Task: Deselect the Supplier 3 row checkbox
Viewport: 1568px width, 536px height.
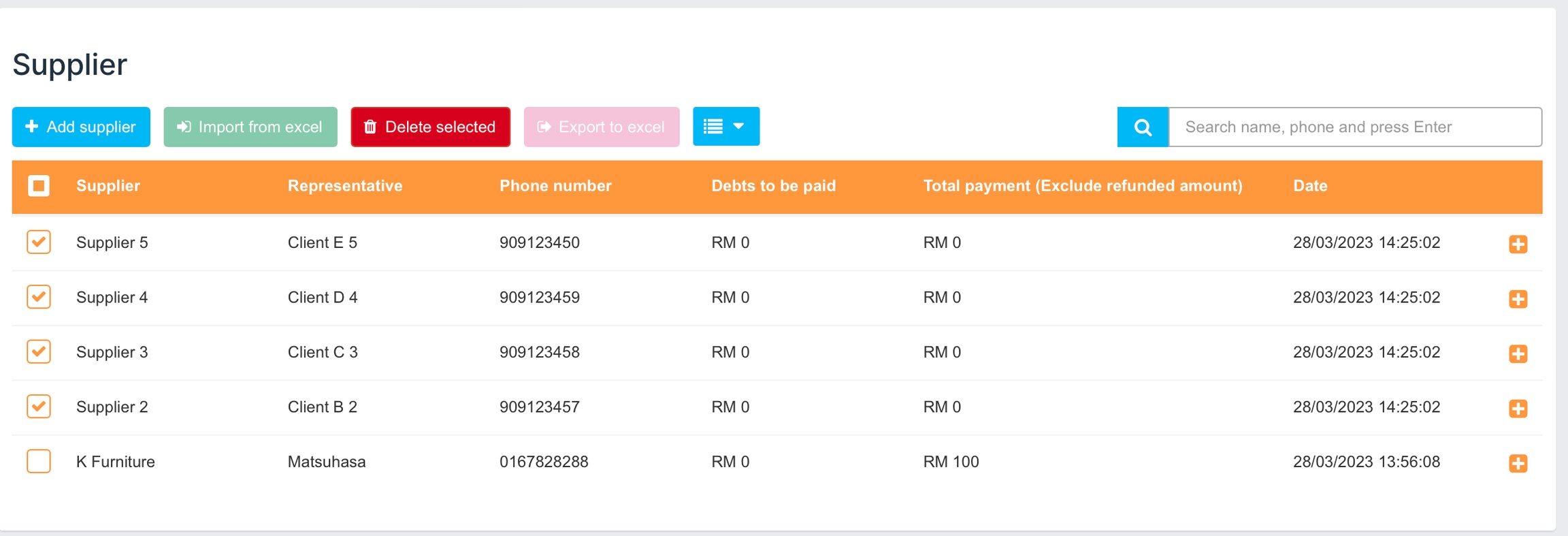Action: pyautogui.click(x=39, y=351)
